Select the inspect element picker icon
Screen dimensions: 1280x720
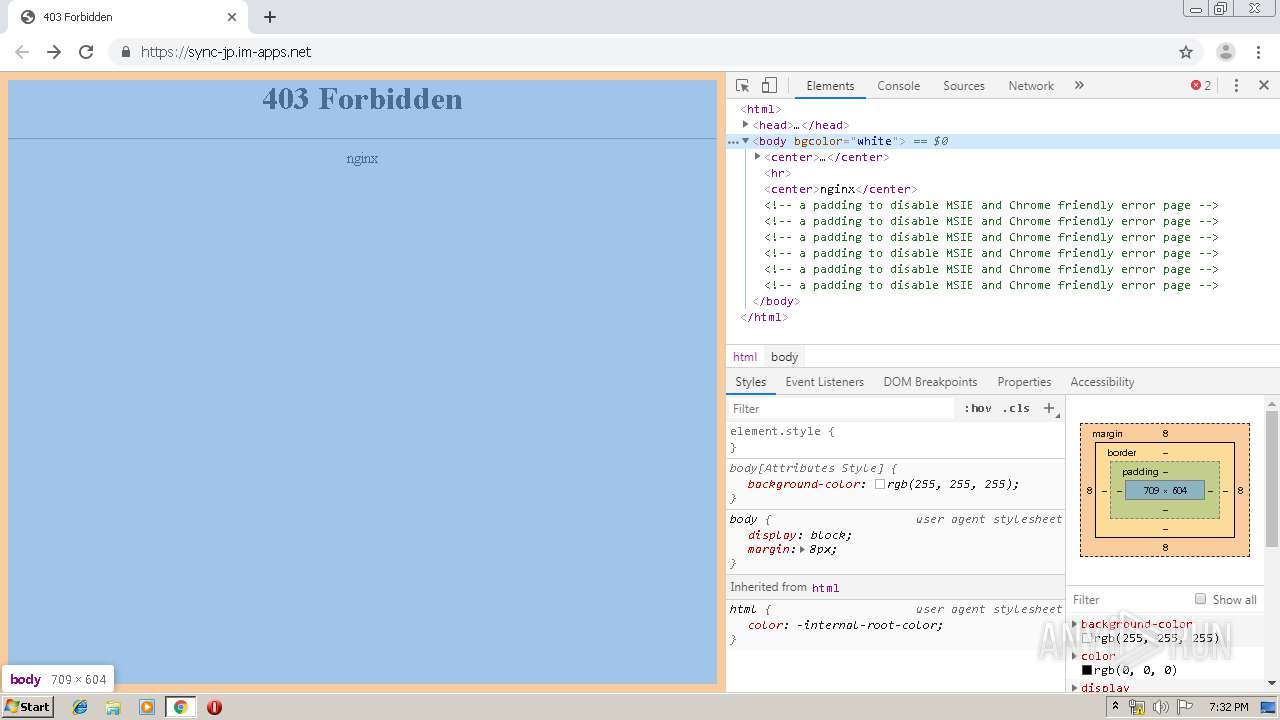[x=742, y=86]
